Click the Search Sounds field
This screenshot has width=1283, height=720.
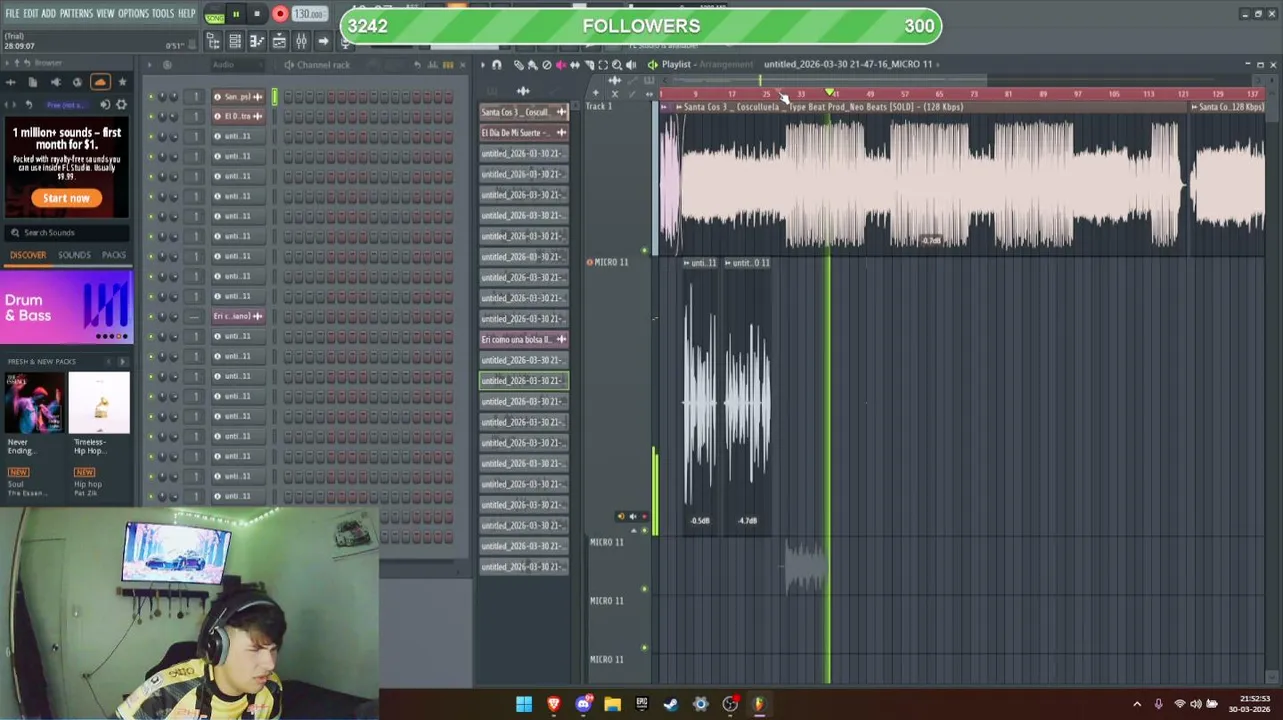(67, 232)
